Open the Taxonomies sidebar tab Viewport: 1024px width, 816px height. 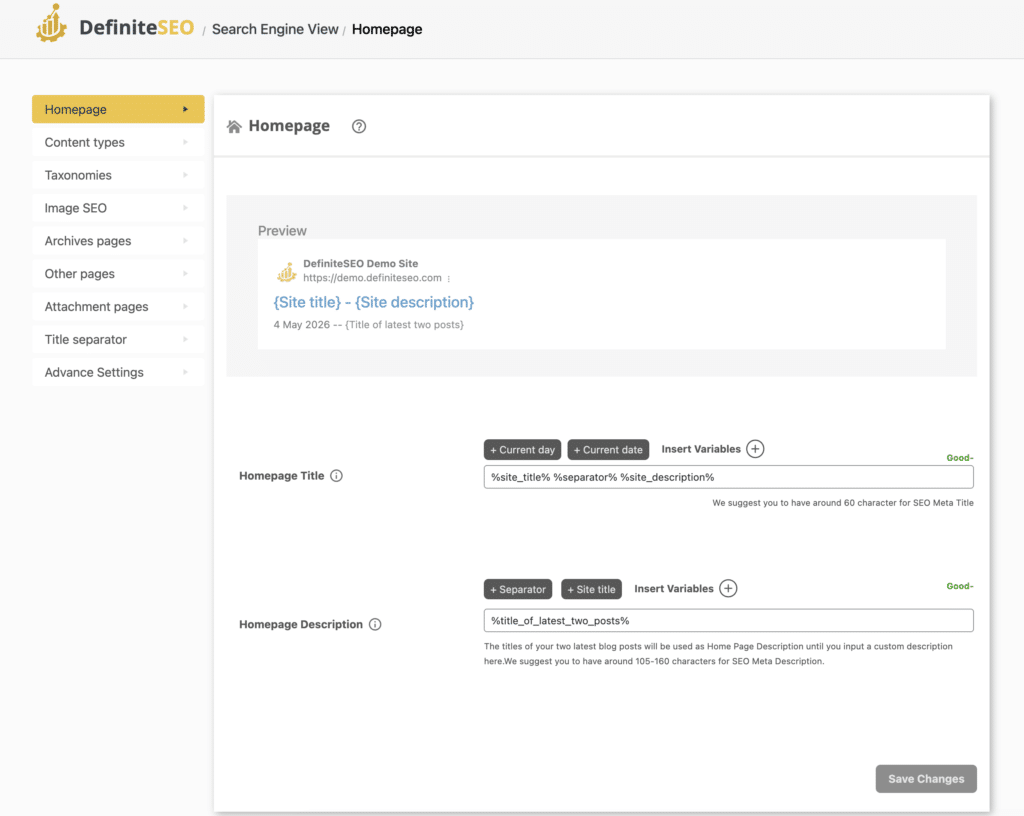pos(118,175)
